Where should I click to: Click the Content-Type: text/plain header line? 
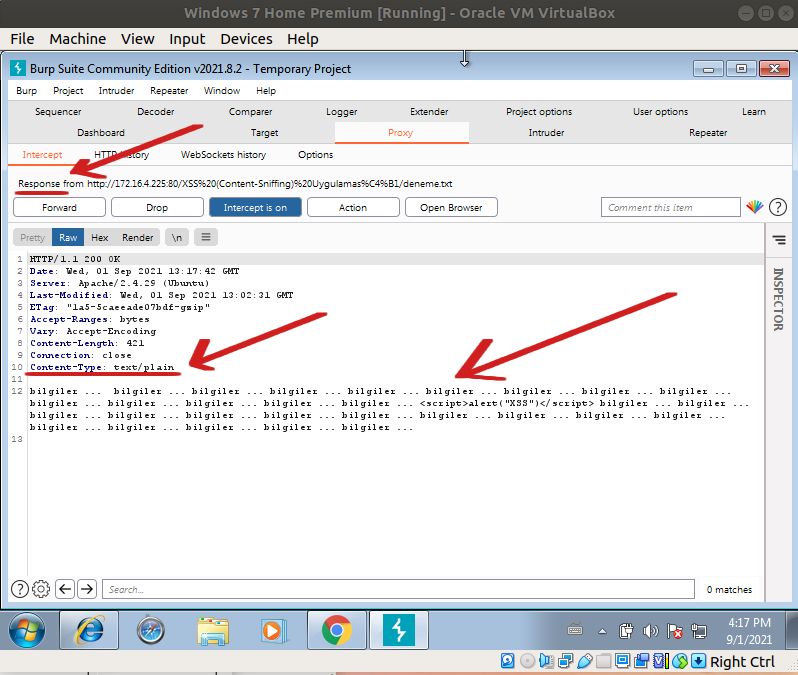coord(102,367)
